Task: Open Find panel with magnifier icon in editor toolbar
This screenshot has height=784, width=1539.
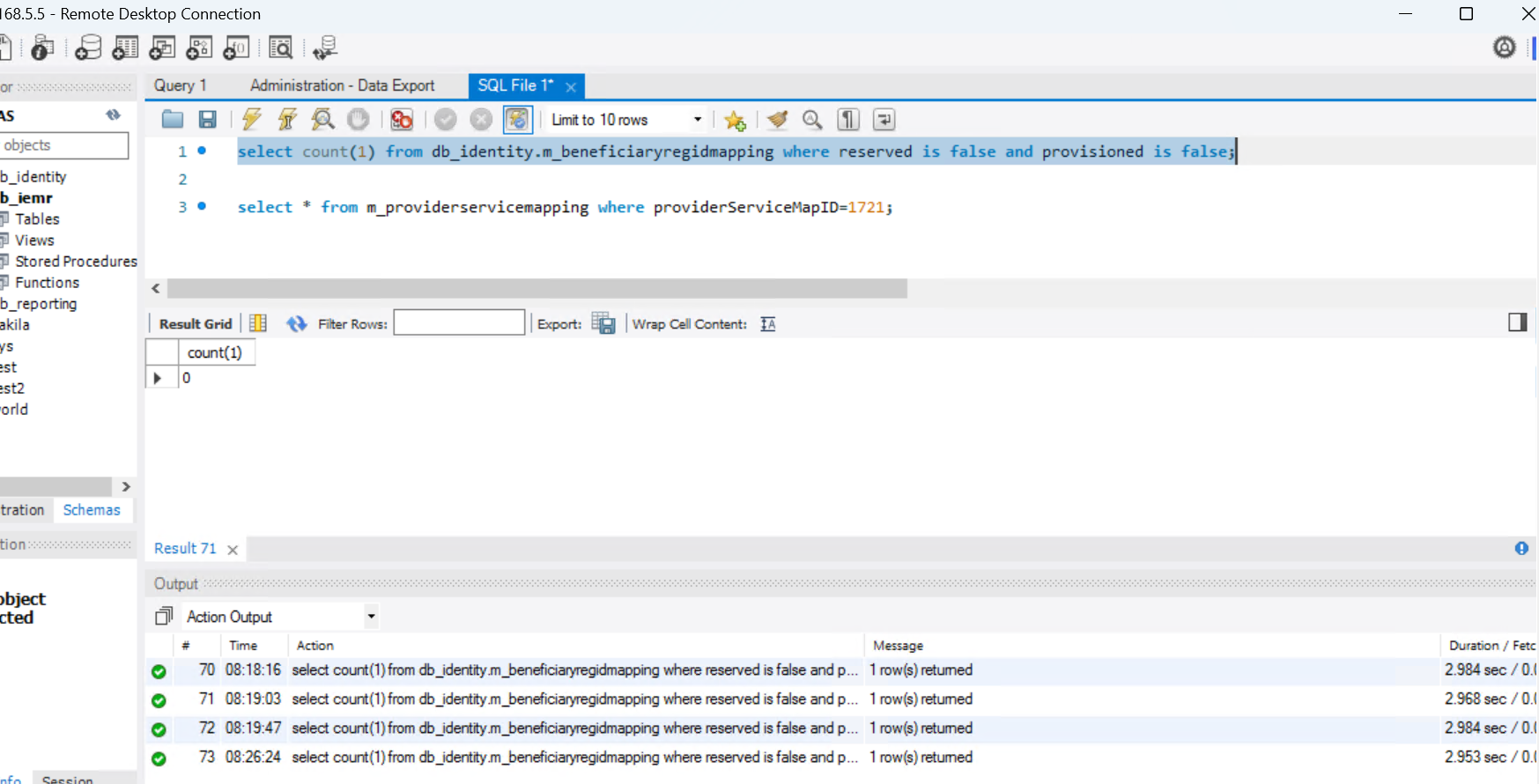Action: [x=812, y=120]
